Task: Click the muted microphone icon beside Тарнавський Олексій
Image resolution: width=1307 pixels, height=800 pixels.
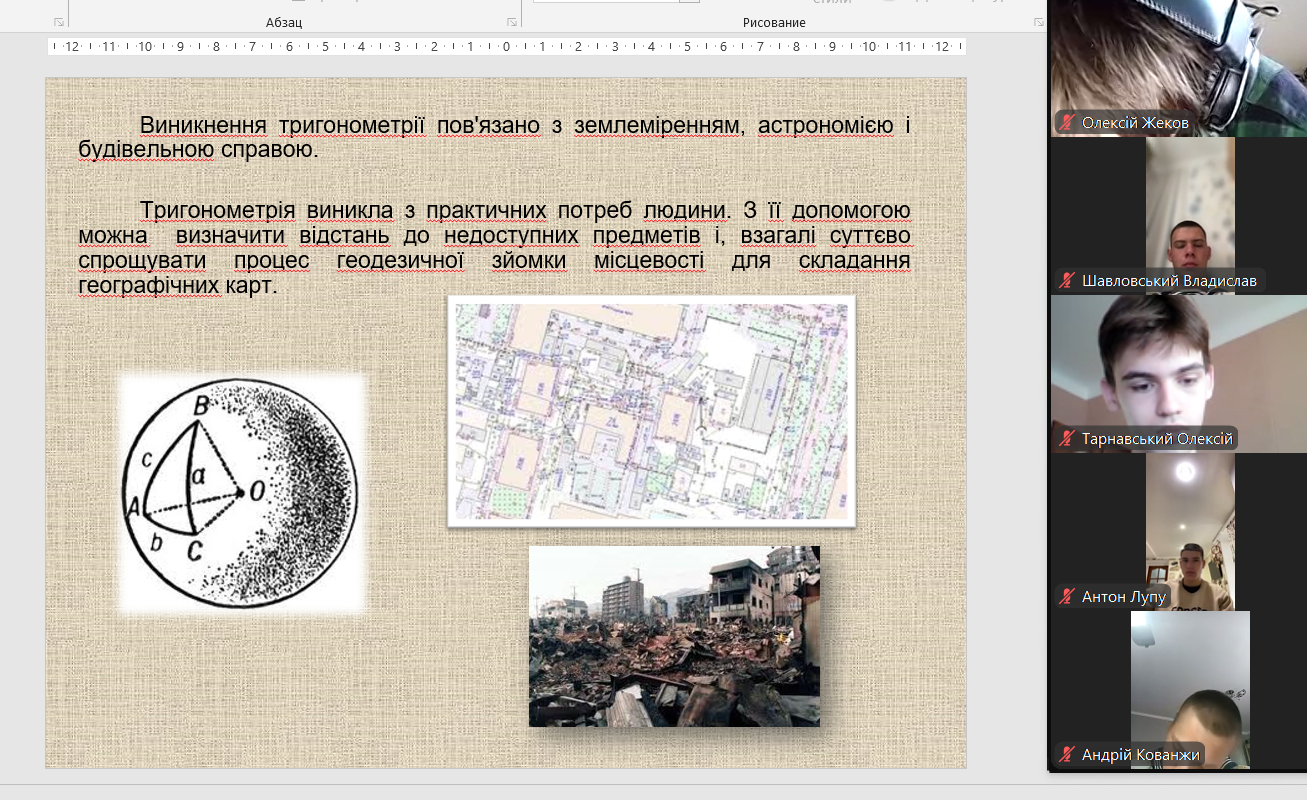Action: click(x=1068, y=439)
